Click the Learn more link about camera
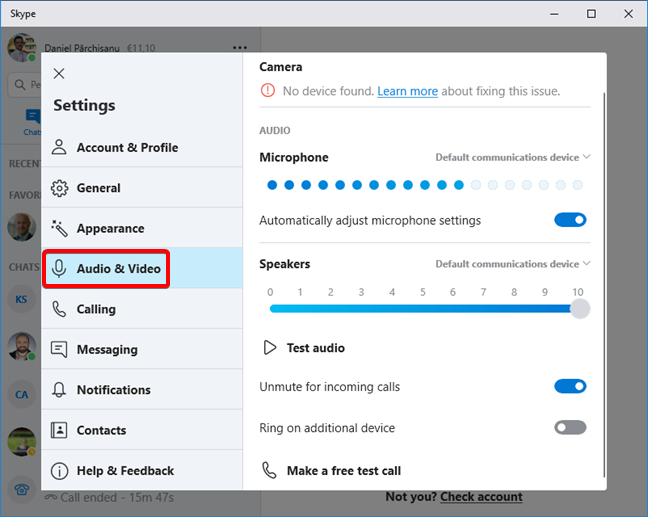 pos(407,91)
